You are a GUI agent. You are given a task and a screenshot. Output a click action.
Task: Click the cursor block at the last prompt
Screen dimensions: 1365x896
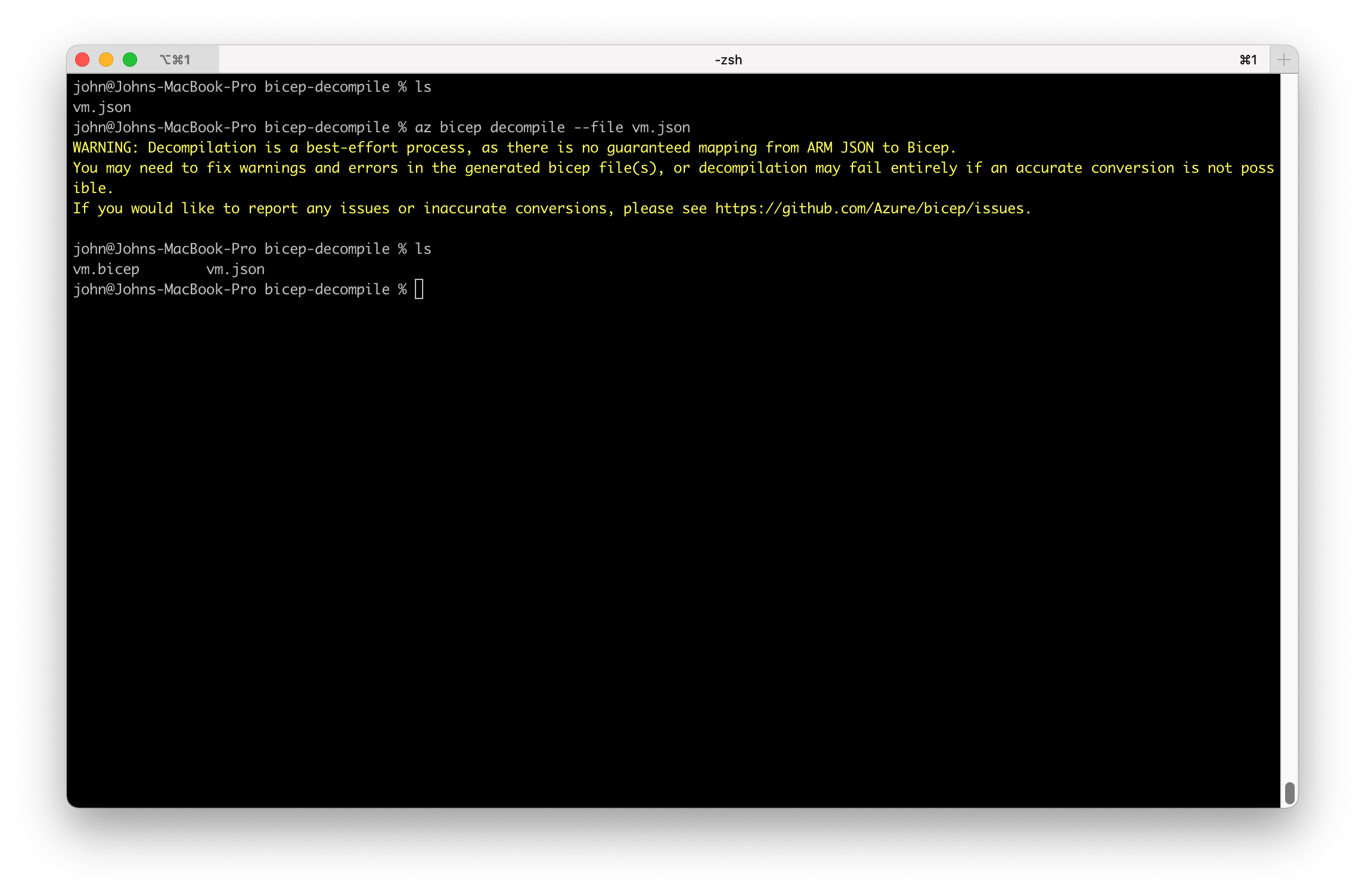pos(419,290)
